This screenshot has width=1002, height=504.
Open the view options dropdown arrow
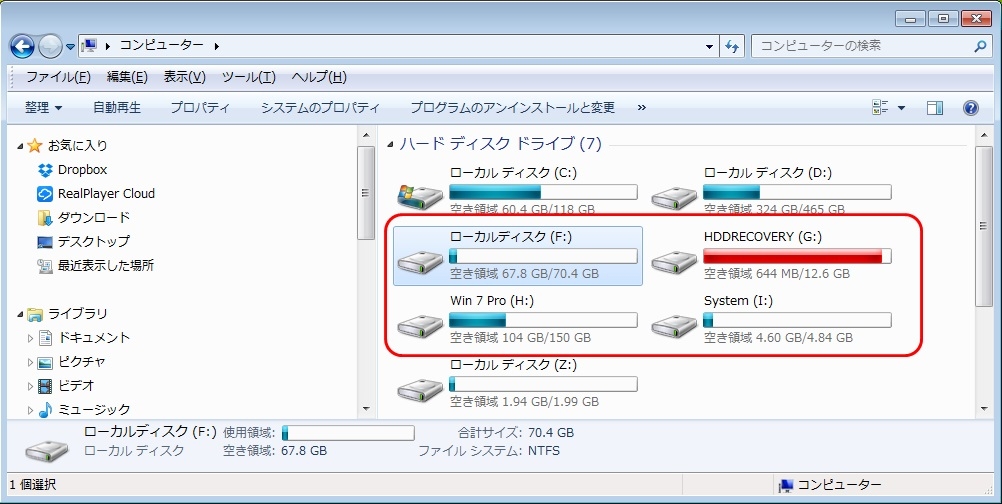tap(902, 108)
